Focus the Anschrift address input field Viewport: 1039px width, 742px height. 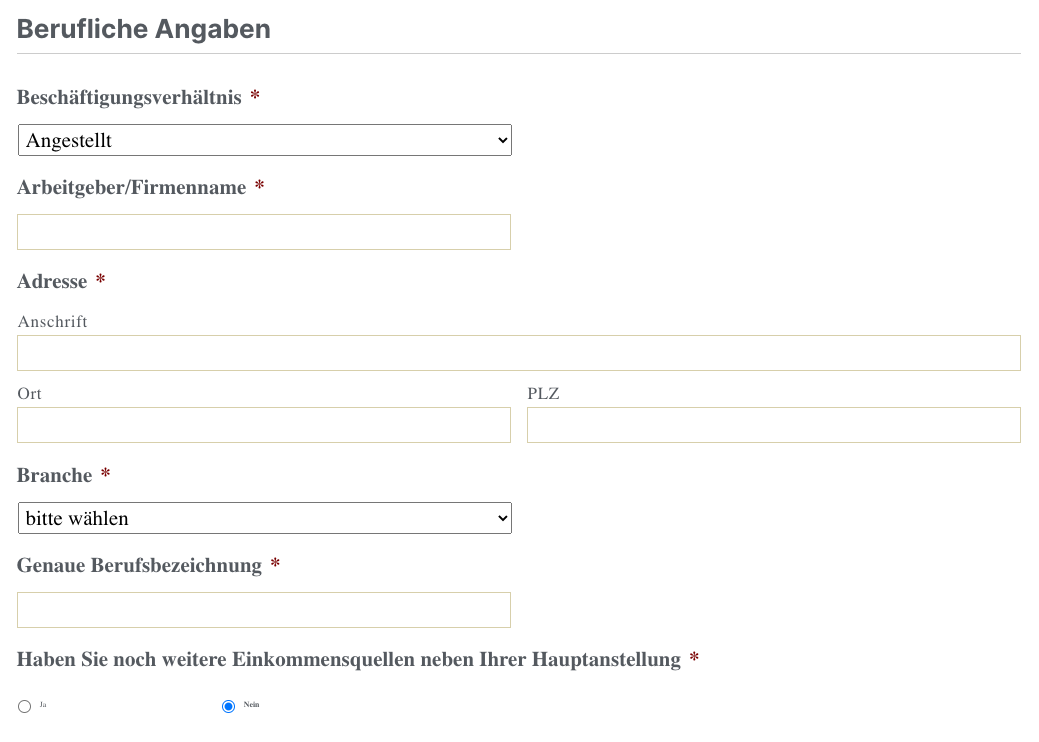coord(518,353)
